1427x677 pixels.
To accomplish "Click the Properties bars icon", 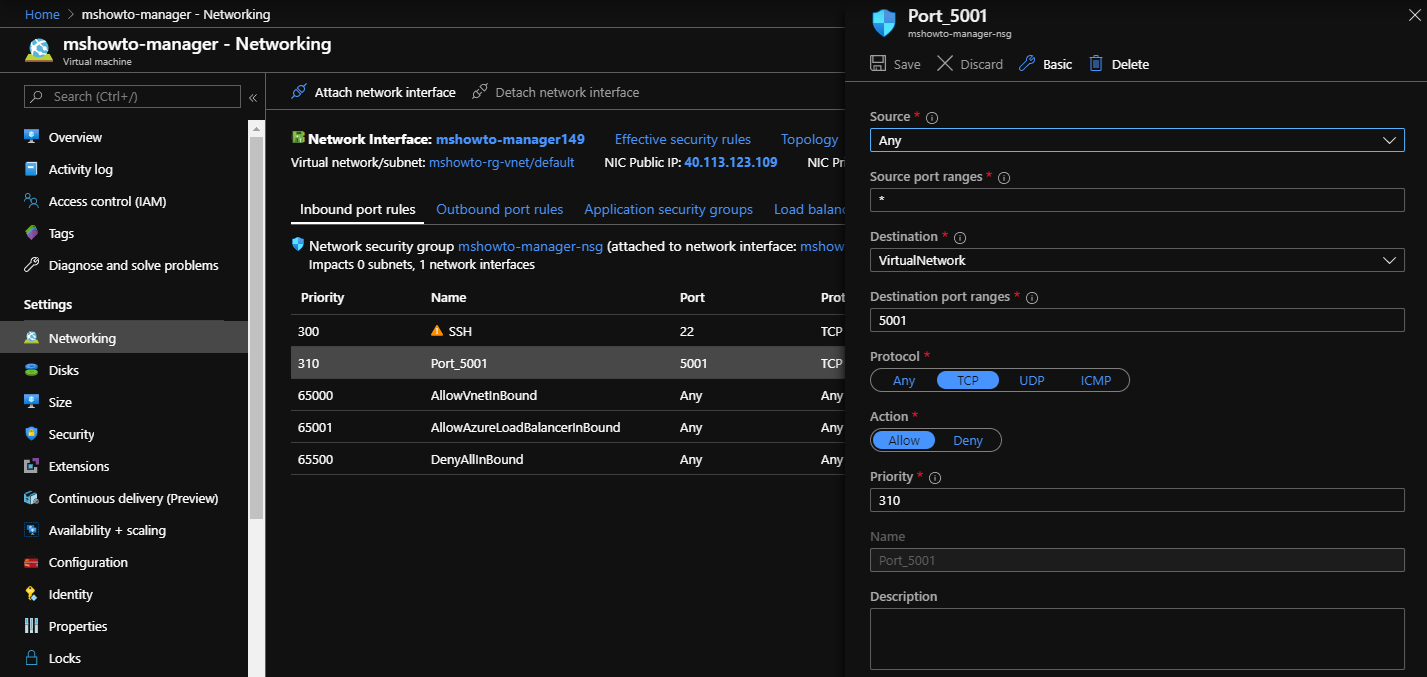I will tap(31, 626).
